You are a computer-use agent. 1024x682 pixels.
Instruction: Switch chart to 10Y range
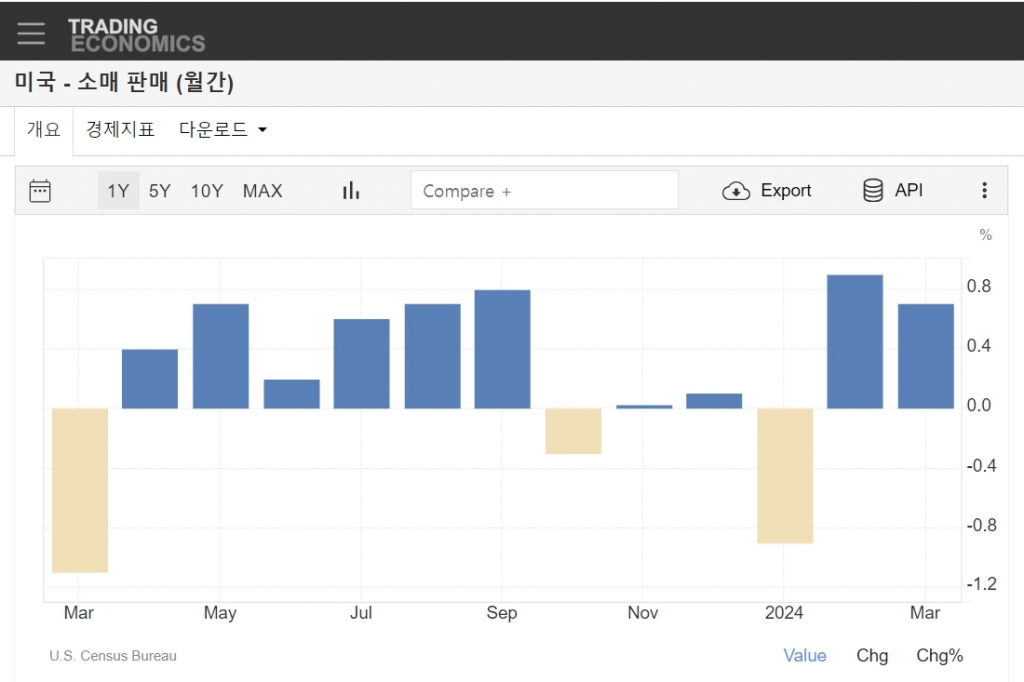[207, 191]
